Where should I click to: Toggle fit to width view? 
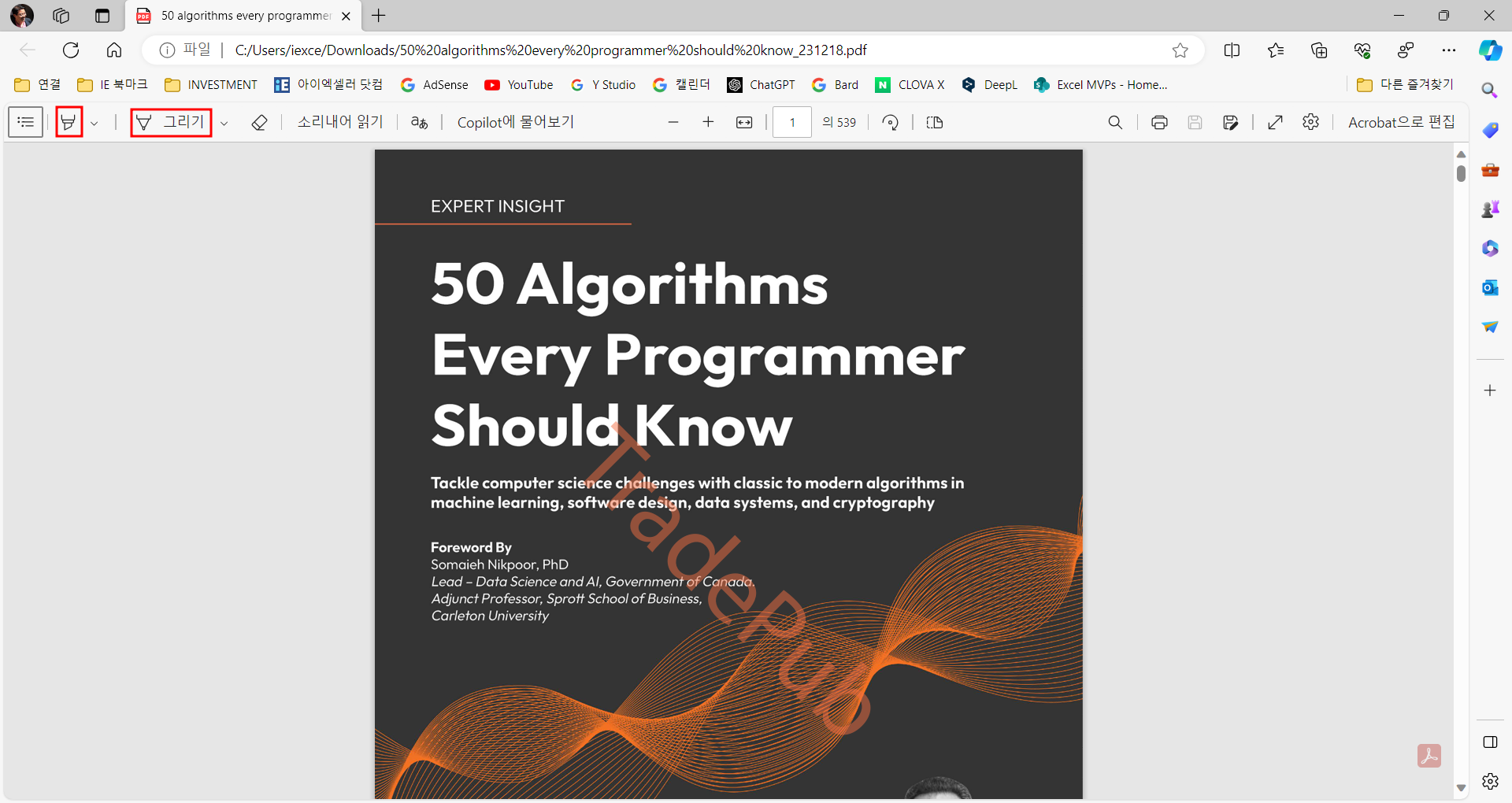[744, 122]
